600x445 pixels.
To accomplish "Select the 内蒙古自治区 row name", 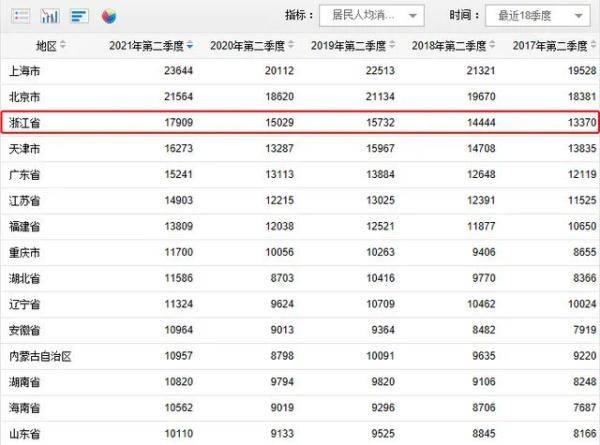I will pyautogui.click(x=40, y=356).
